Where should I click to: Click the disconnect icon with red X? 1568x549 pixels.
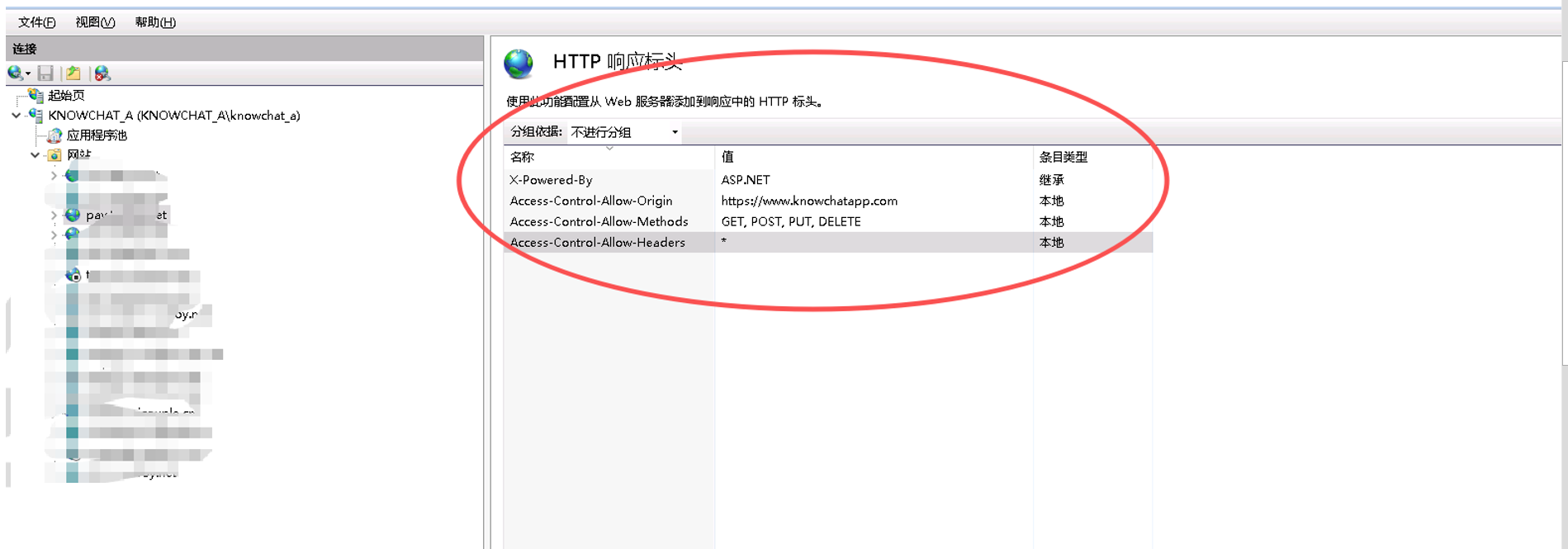[102, 73]
